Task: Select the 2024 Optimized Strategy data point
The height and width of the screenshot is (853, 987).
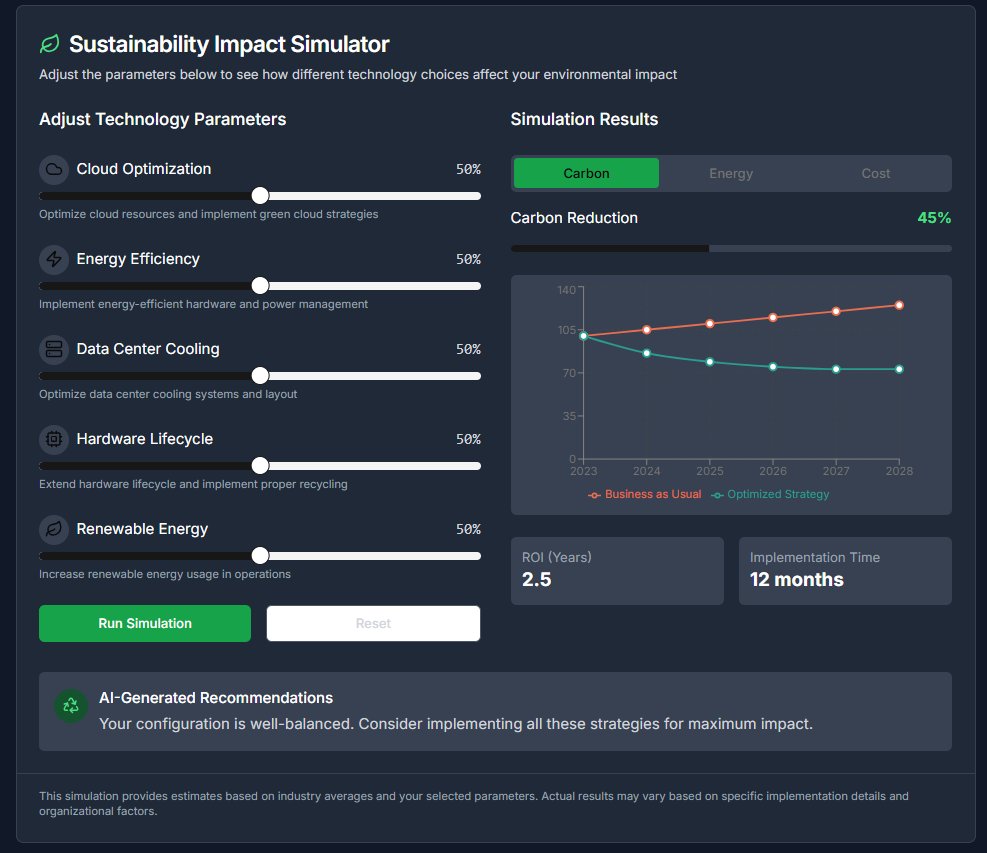Action: [x=646, y=353]
